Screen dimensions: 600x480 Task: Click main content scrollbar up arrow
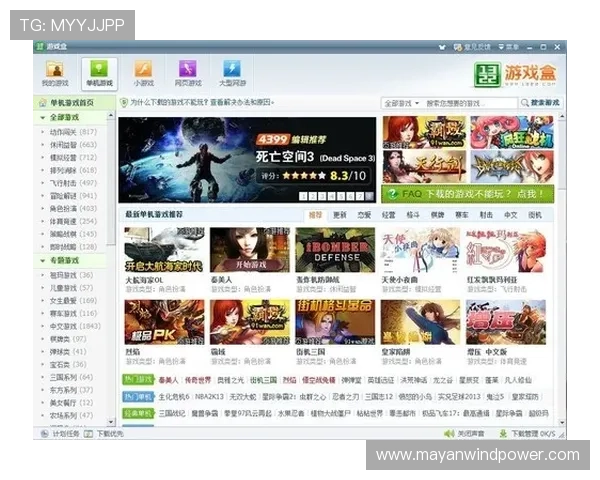tap(562, 116)
